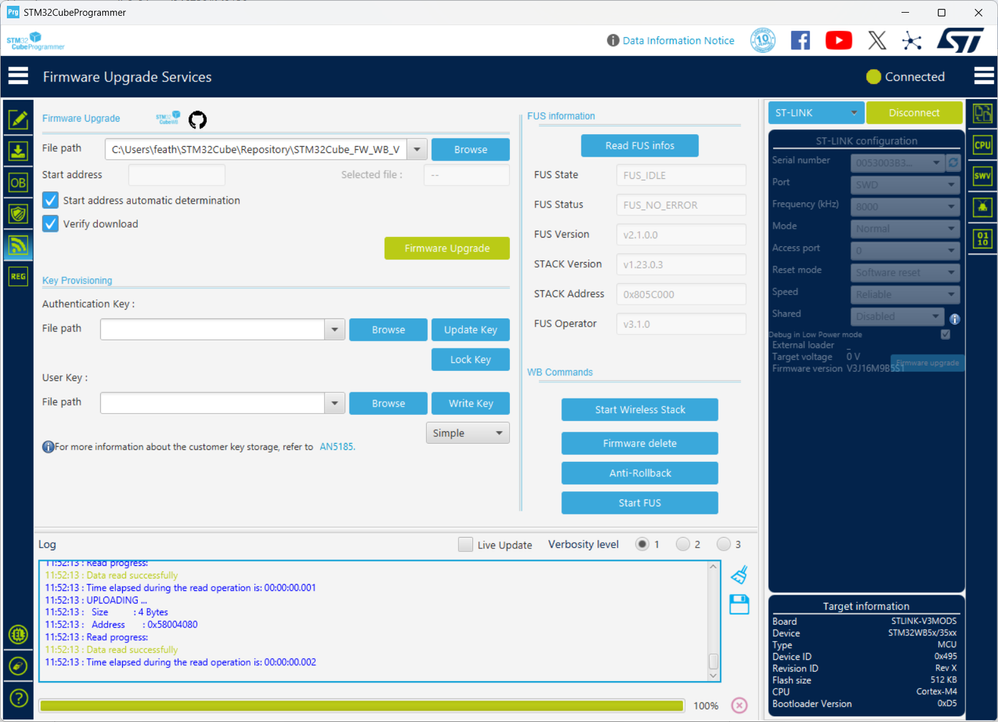Click the STM32CubeWB icon near Firmware Upgrade
998x722 pixels.
click(x=168, y=118)
